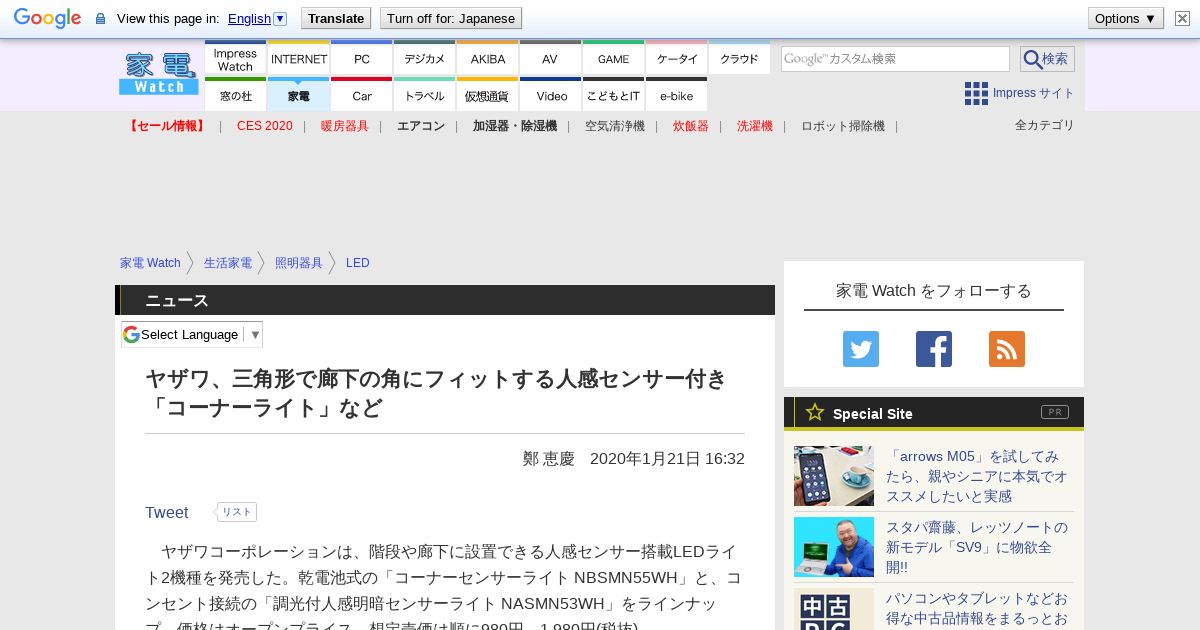Open the AKIBA tab
This screenshot has width=1200, height=630.
click(x=487, y=58)
